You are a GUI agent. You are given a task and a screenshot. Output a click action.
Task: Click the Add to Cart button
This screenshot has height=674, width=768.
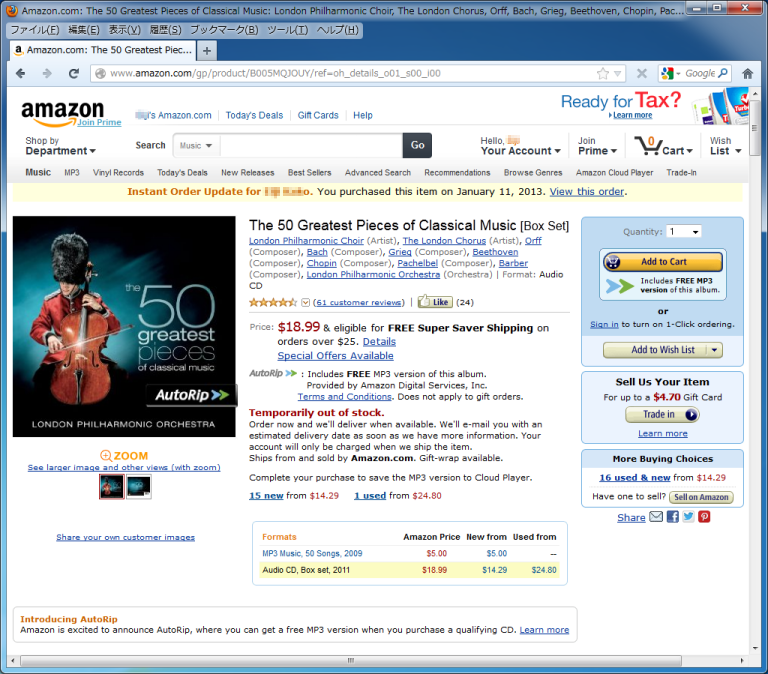pos(663,262)
